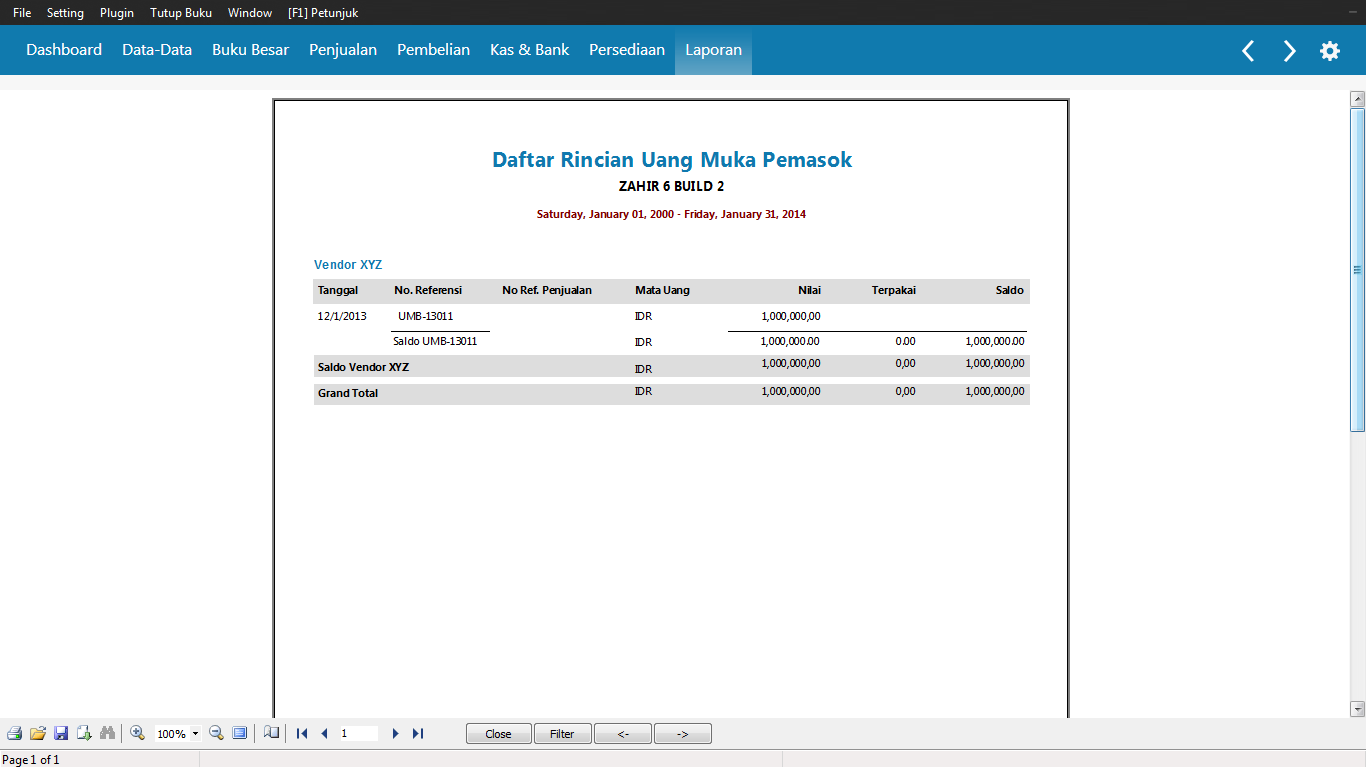This screenshot has height=768, width=1366.
Task: Click the report title Daftar Rincian Uang Muka Pemasok
Action: 672,160
